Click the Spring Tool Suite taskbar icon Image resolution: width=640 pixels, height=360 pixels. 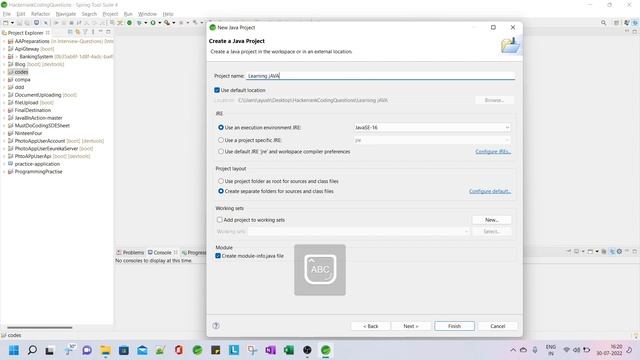point(325,350)
